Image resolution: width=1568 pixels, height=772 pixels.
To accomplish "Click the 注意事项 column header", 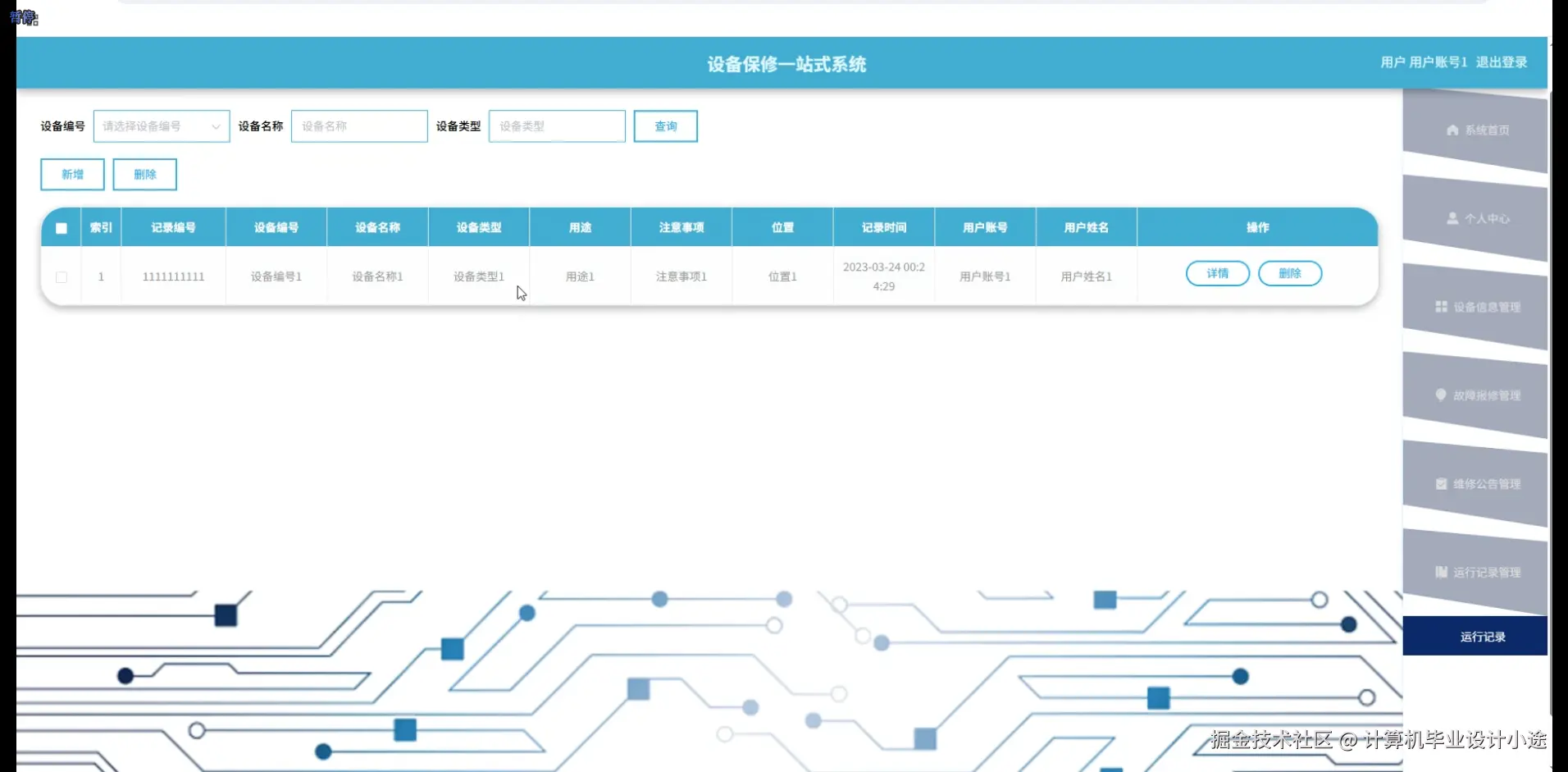I will [681, 227].
